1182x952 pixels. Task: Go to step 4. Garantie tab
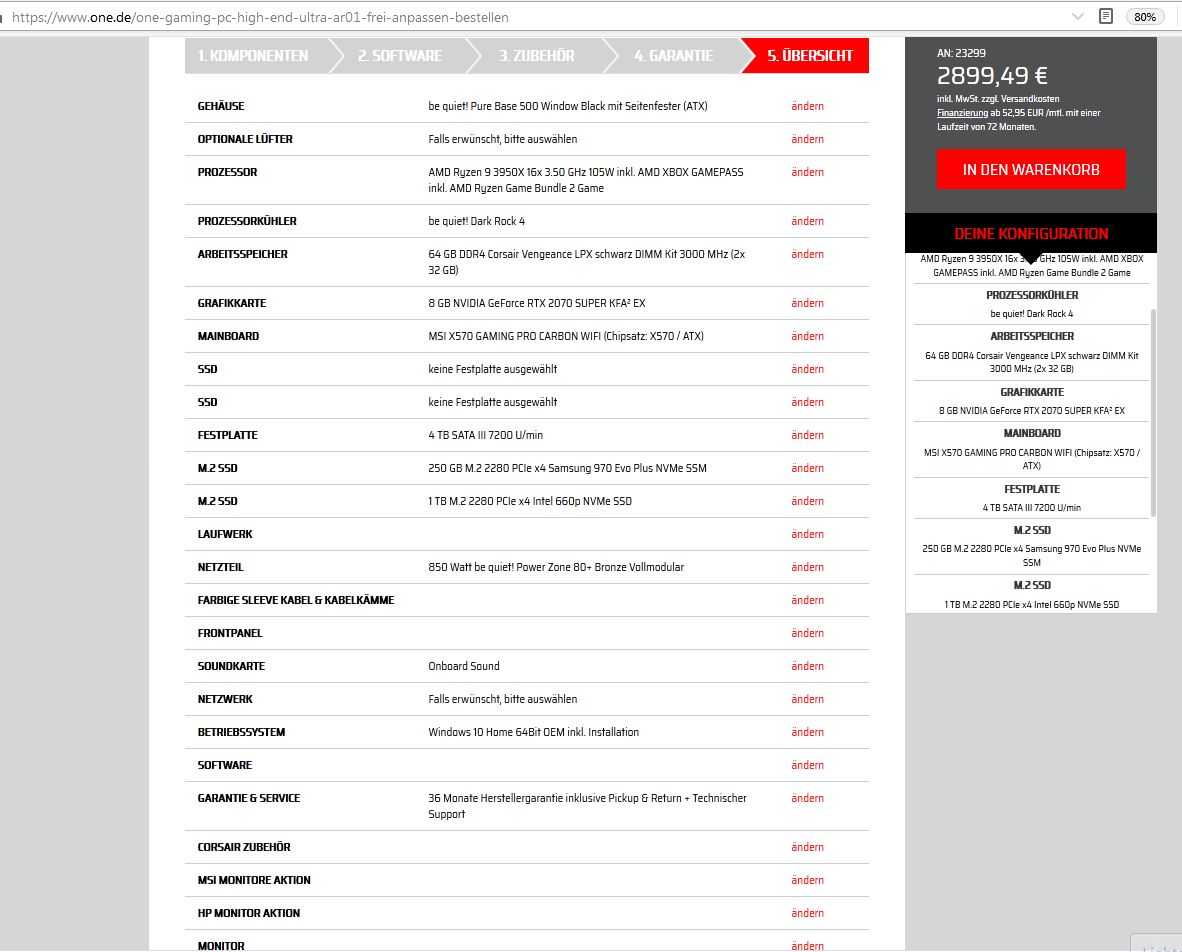click(x=674, y=56)
